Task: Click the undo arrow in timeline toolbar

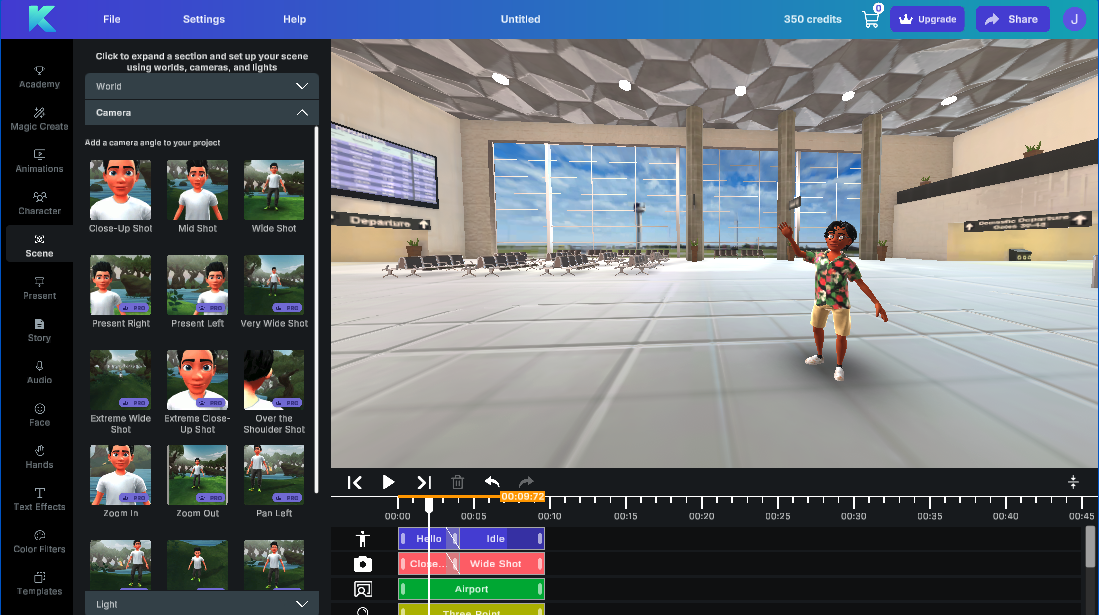Action: [x=492, y=482]
